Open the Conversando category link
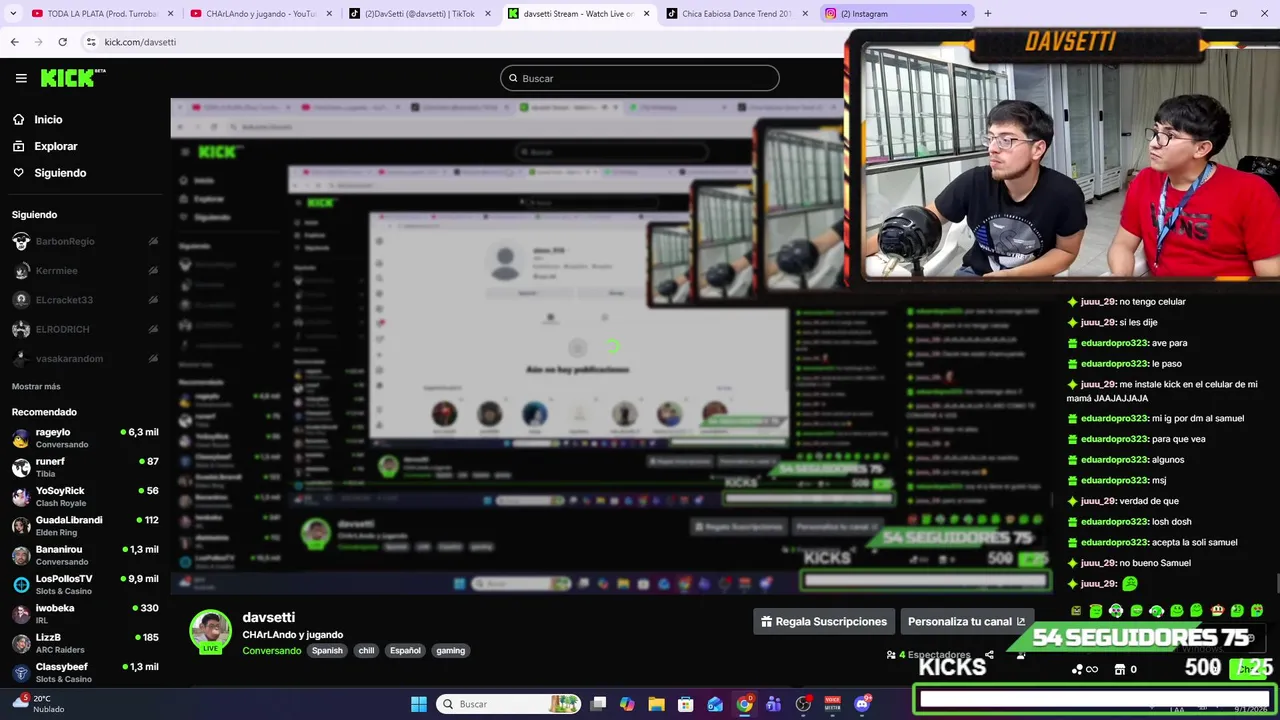The image size is (1280, 720). (x=271, y=651)
